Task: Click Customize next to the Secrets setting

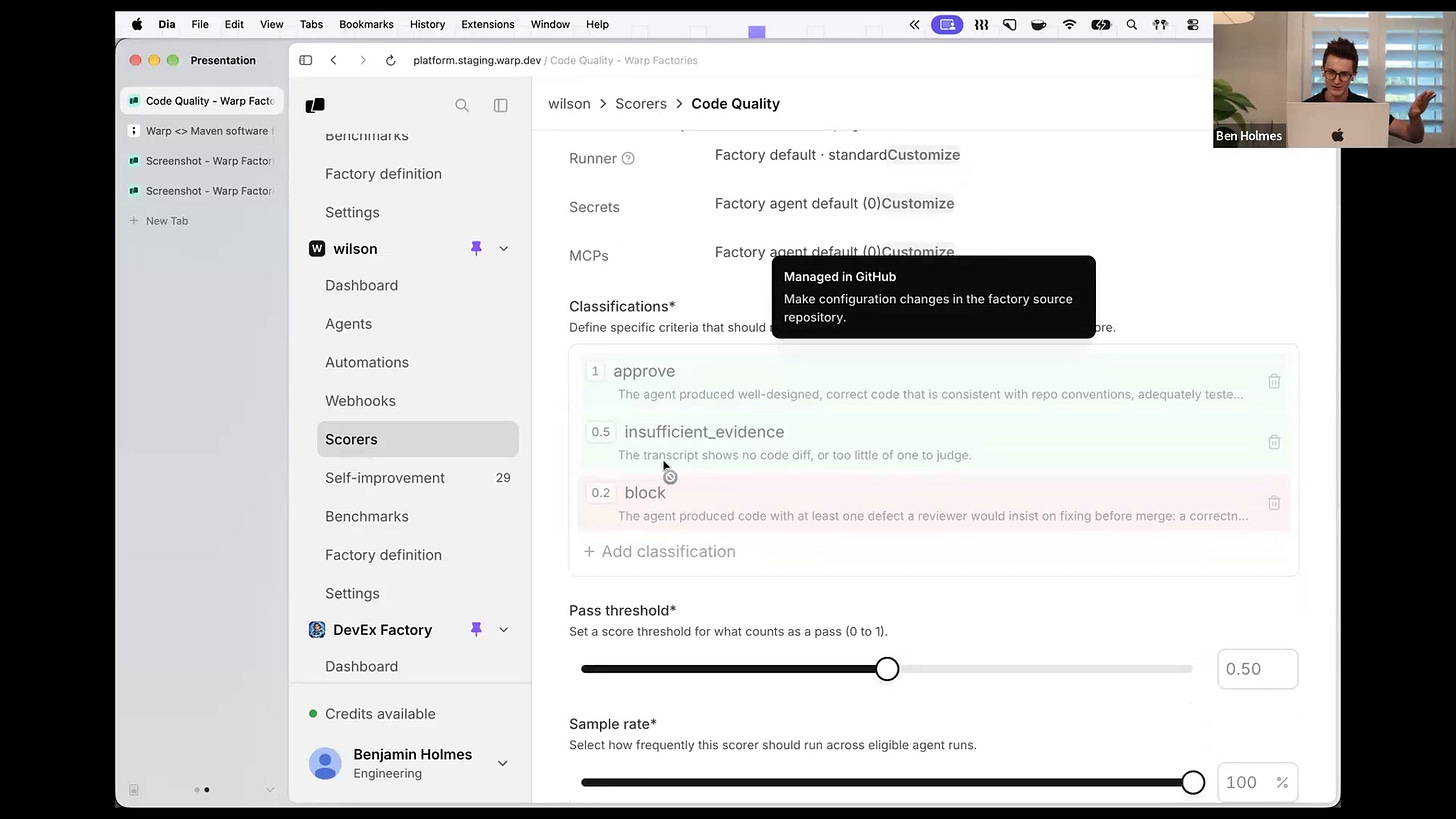Action: (917, 203)
